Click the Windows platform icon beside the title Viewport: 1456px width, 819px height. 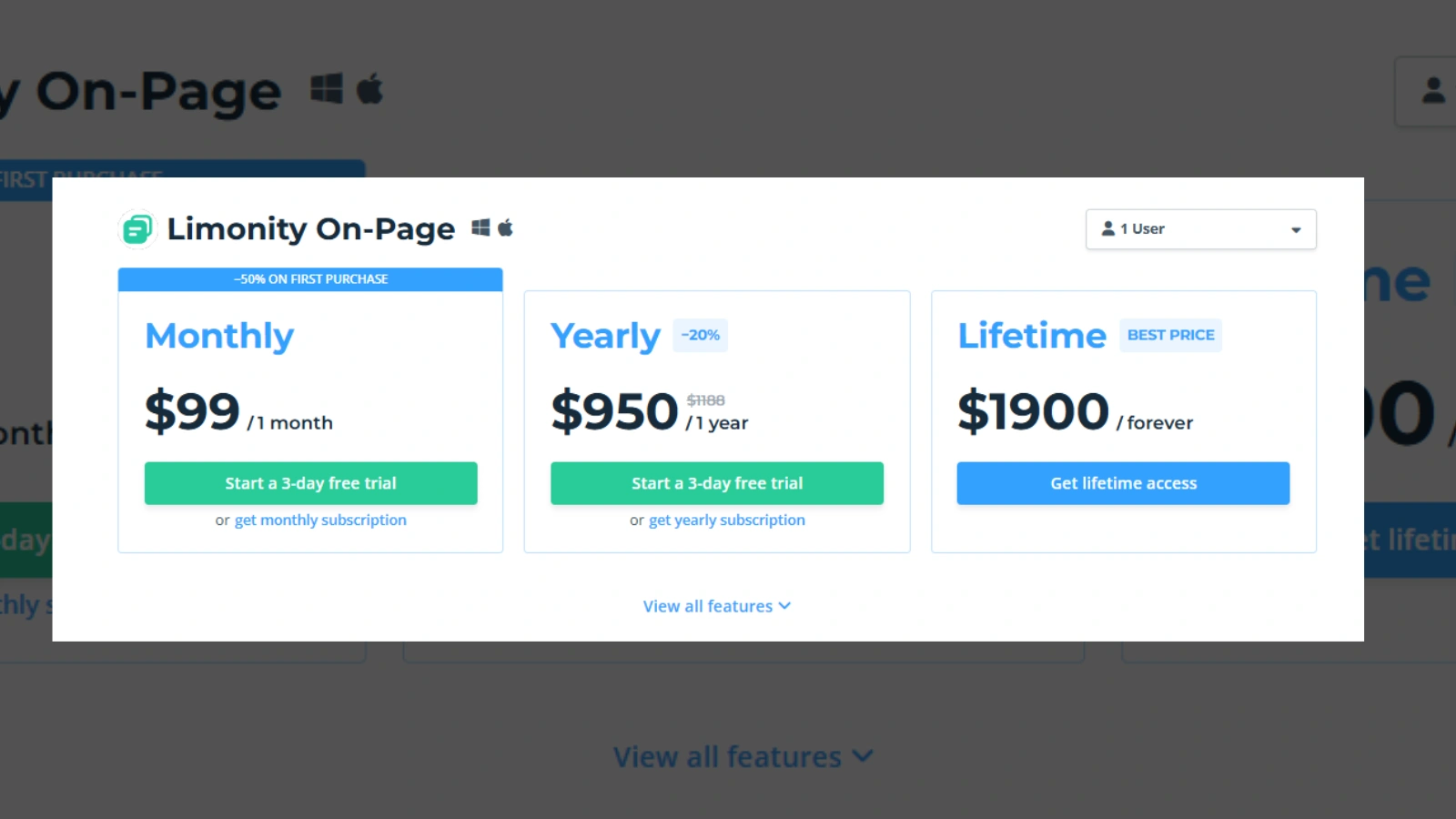[480, 227]
